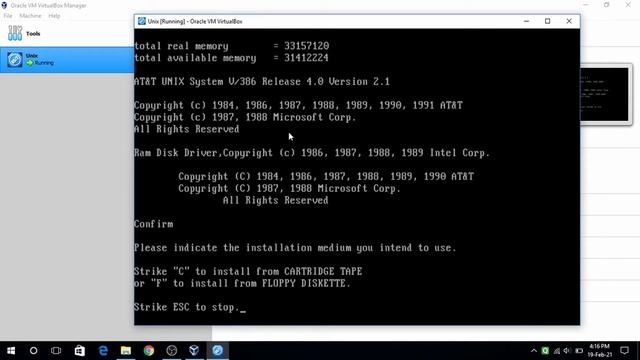The width and height of the screenshot is (640, 360).
Task: Launch Microsoft Edge from the taskbar
Action: coord(103,351)
